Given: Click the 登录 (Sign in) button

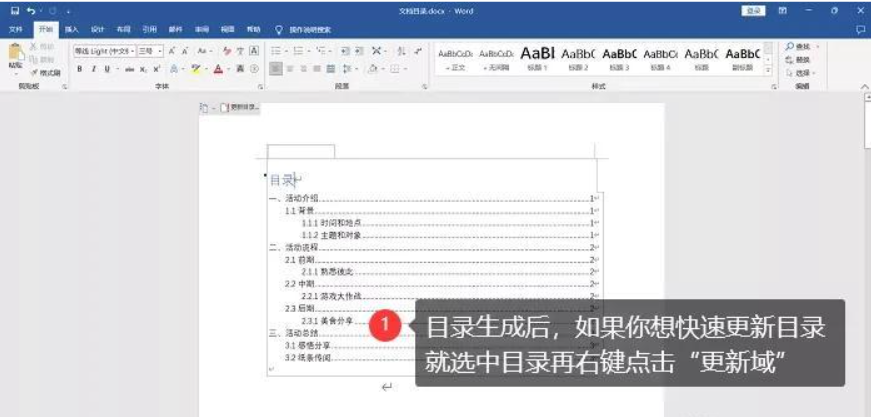Looking at the screenshot, I should pyautogui.click(x=753, y=11).
